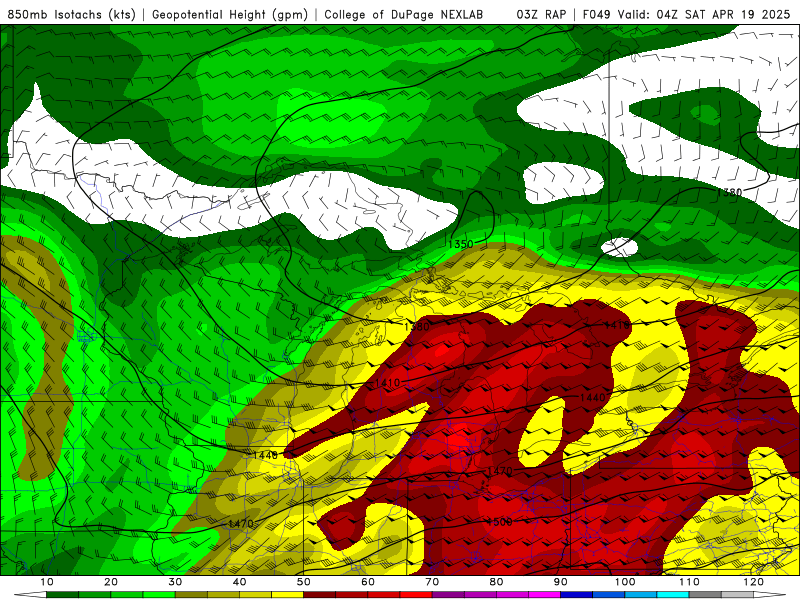Click the 1470 contour label in the olive-yellow band
This screenshot has width=800, height=600.
pos(240,523)
